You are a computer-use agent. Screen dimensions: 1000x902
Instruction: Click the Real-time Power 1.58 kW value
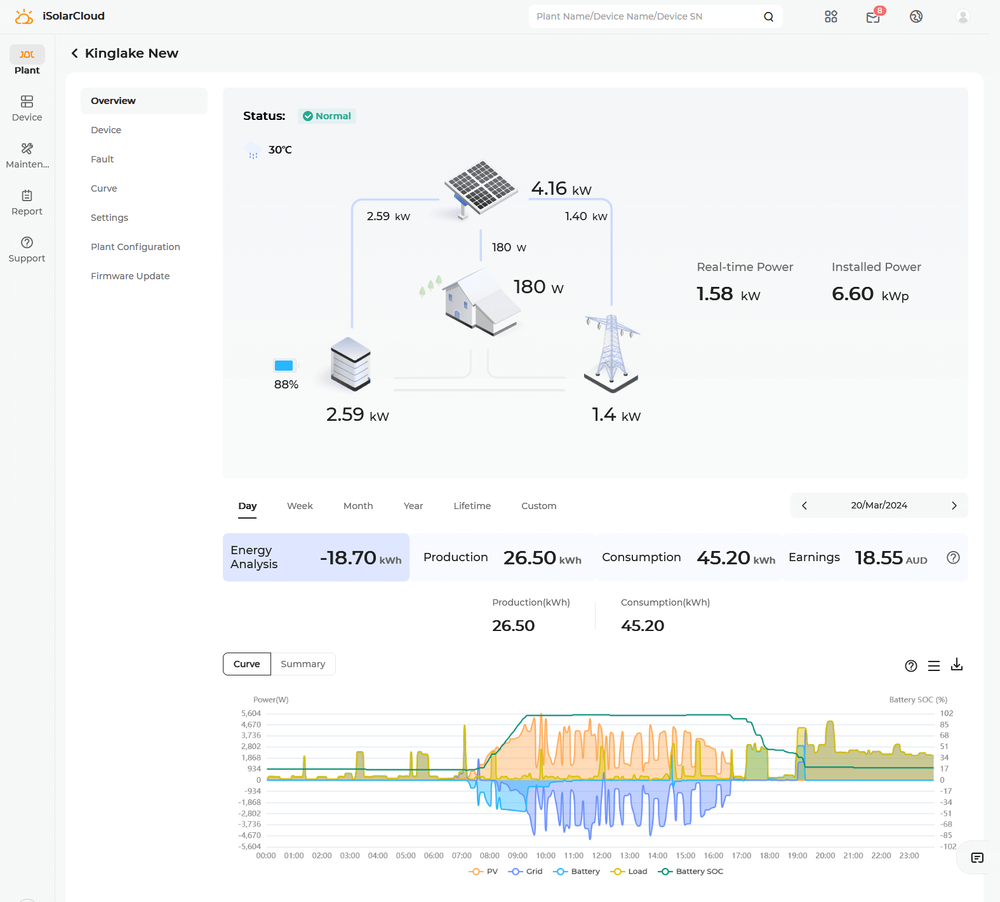pyautogui.click(x=728, y=294)
